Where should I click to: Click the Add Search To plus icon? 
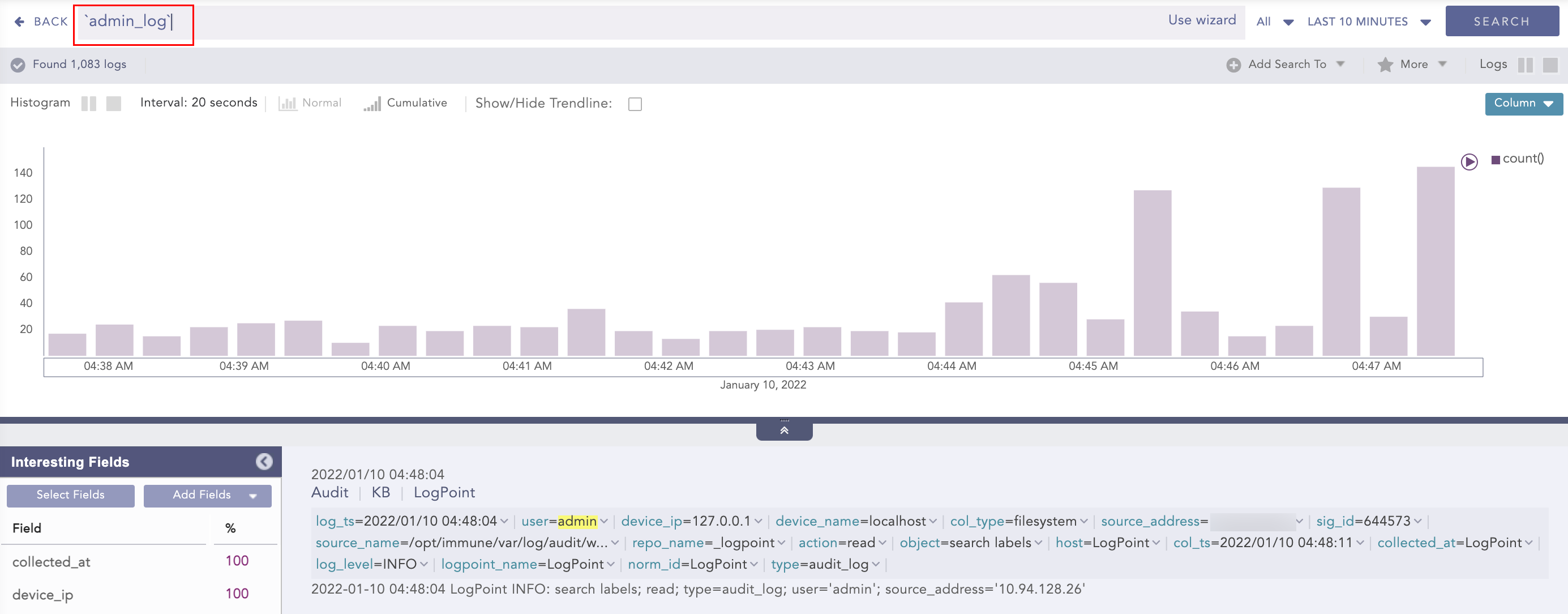[1233, 65]
